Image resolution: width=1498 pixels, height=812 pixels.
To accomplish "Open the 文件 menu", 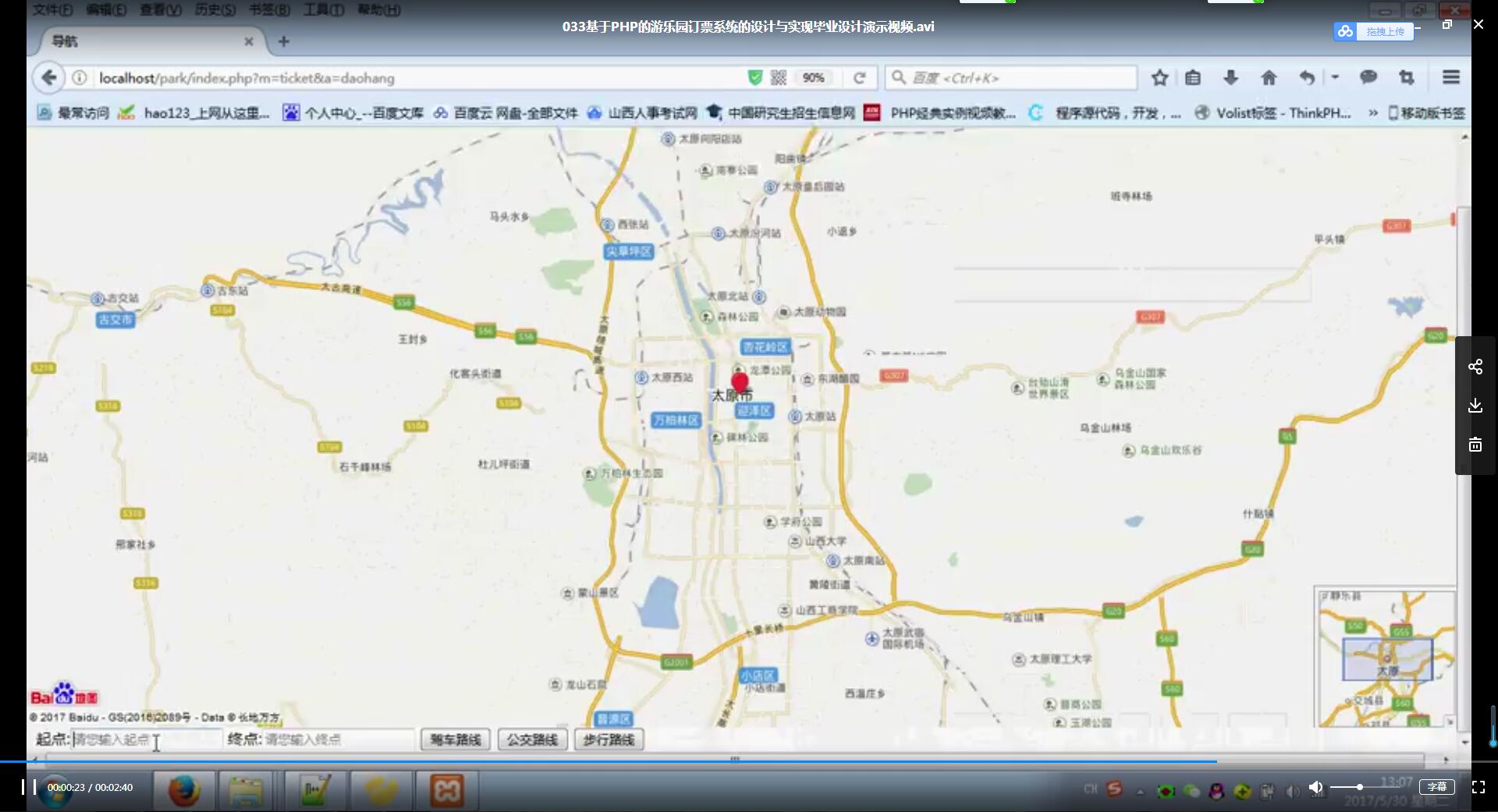I will (x=52, y=10).
